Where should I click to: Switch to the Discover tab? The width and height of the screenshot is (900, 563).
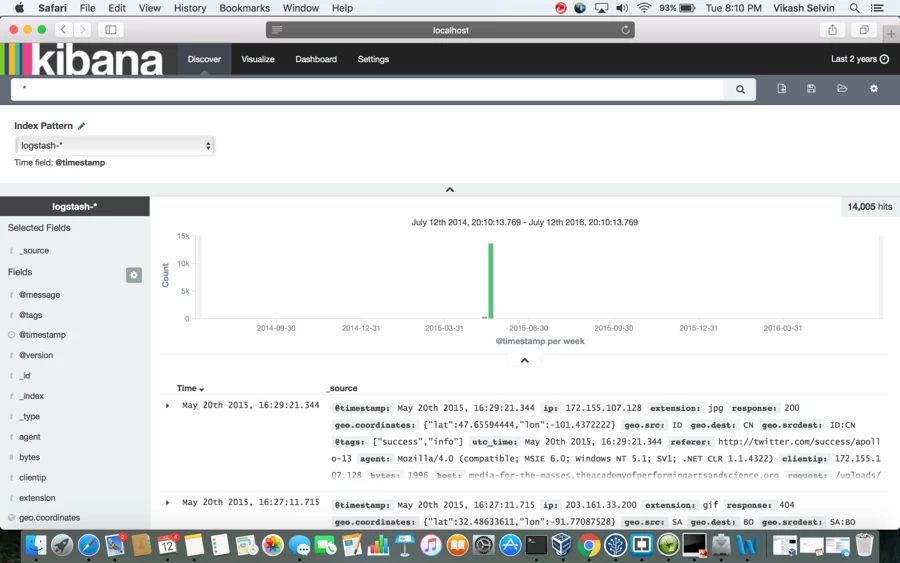pyautogui.click(x=204, y=59)
